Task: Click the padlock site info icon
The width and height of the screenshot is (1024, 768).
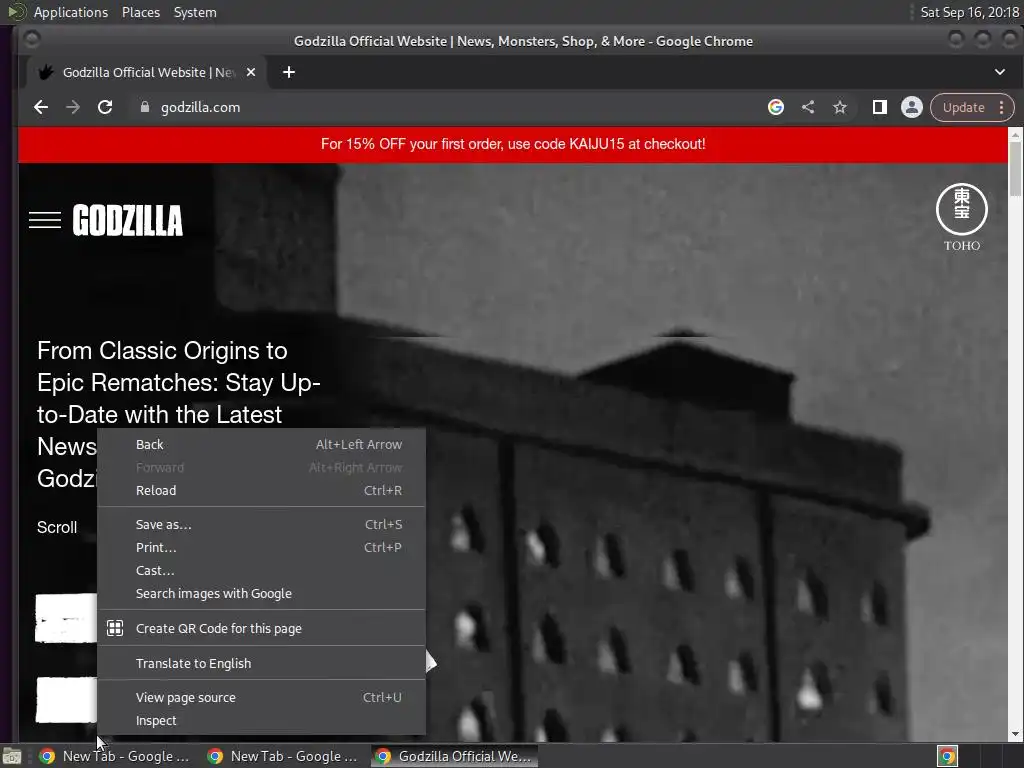Action: pyautogui.click(x=145, y=107)
